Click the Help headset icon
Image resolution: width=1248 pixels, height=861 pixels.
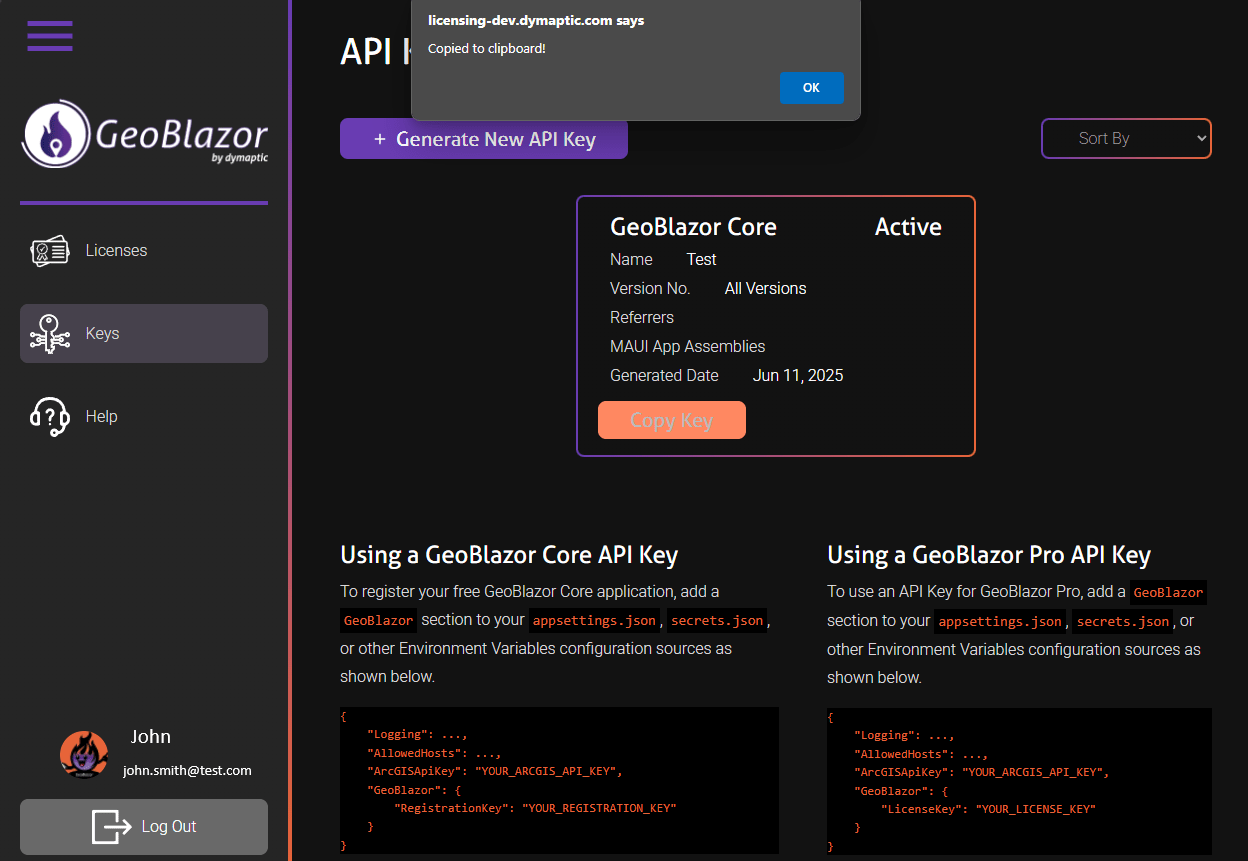pyautogui.click(x=50, y=417)
